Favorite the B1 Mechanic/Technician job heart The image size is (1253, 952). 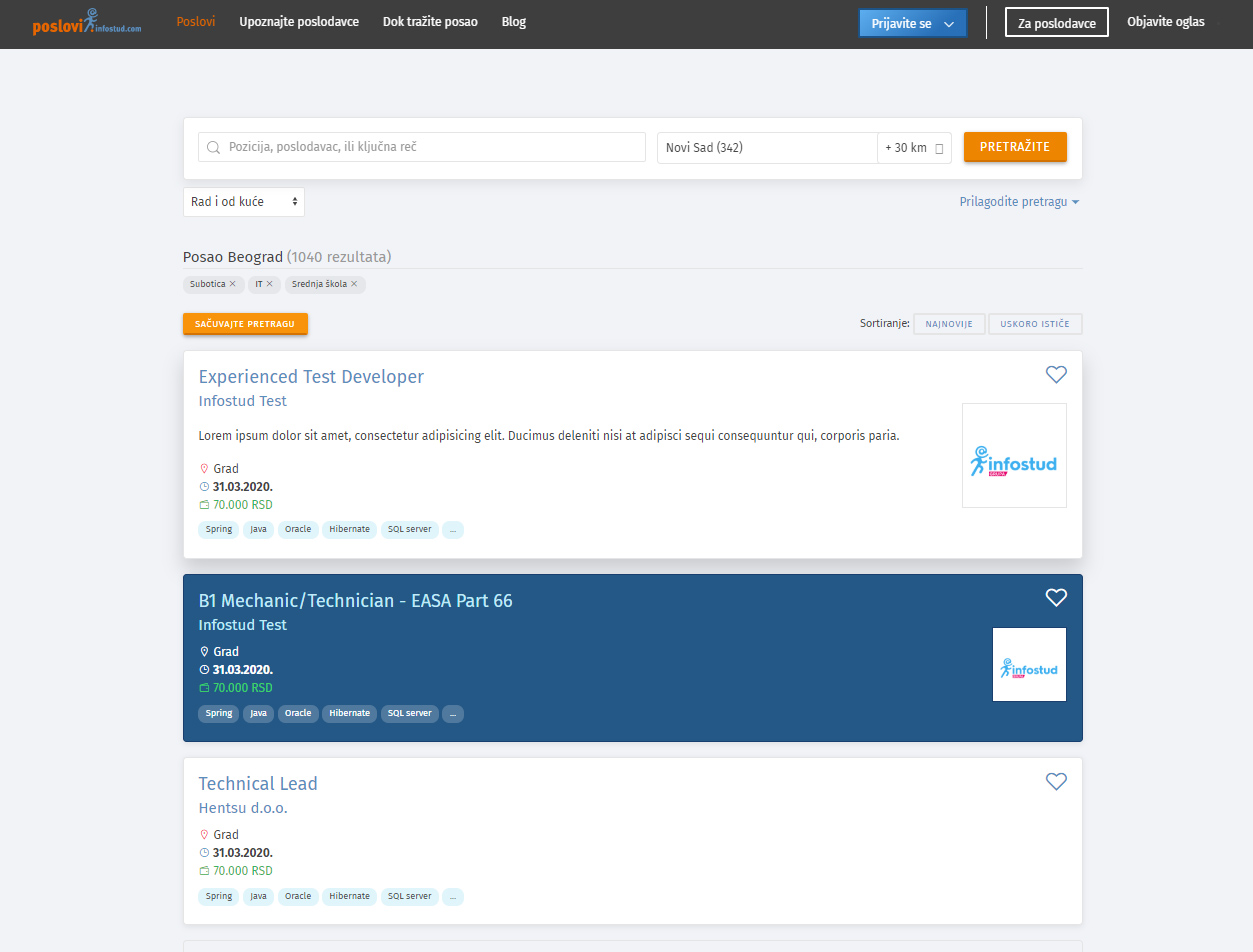1056,598
